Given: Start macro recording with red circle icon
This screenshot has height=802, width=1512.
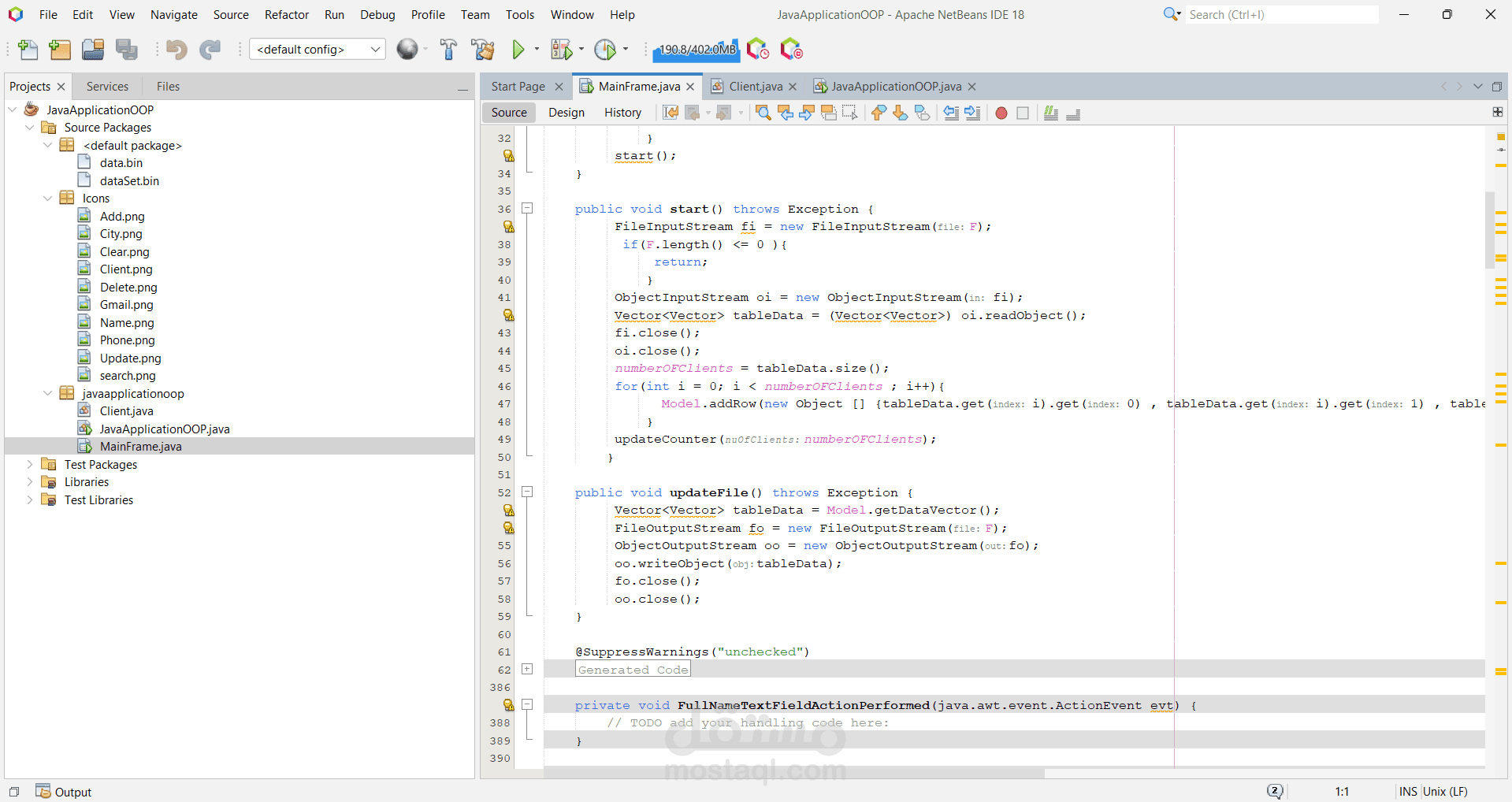Looking at the screenshot, I should coord(1001,113).
